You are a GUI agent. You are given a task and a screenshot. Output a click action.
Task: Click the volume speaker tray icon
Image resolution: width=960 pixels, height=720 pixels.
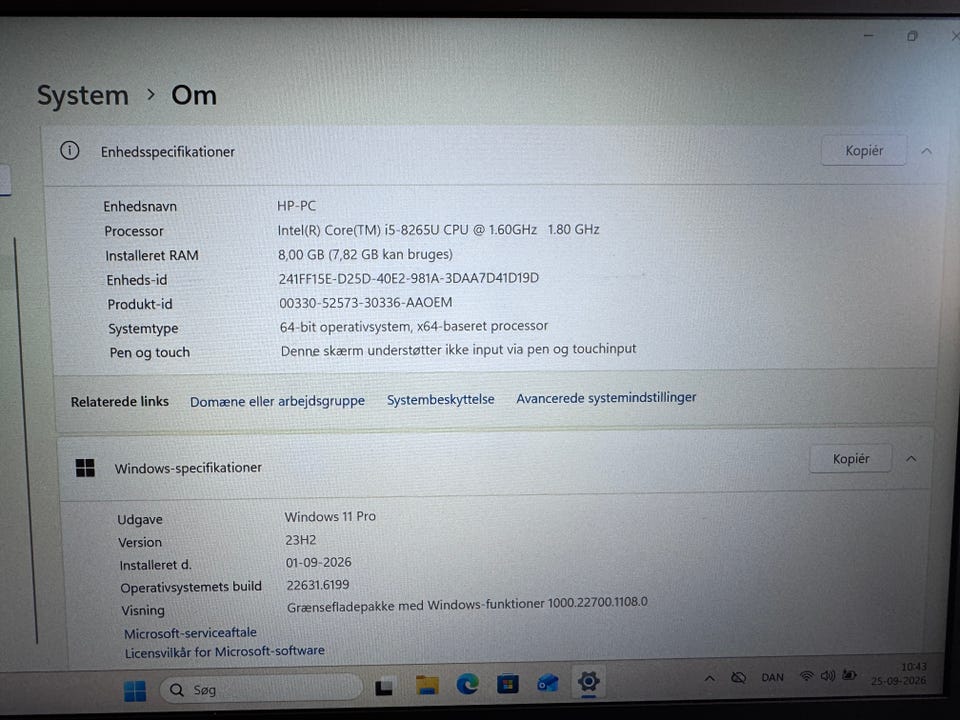click(828, 676)
